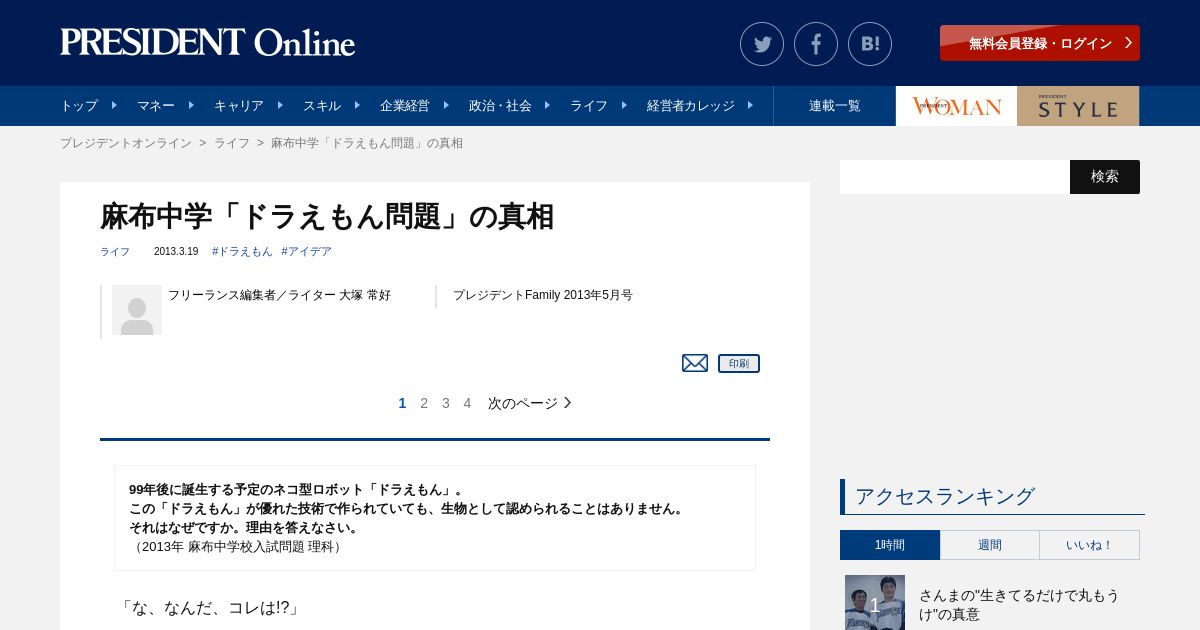Click プレジデントオンライン breadcrumb link
Screen dimensions: 1200x630
126,143
